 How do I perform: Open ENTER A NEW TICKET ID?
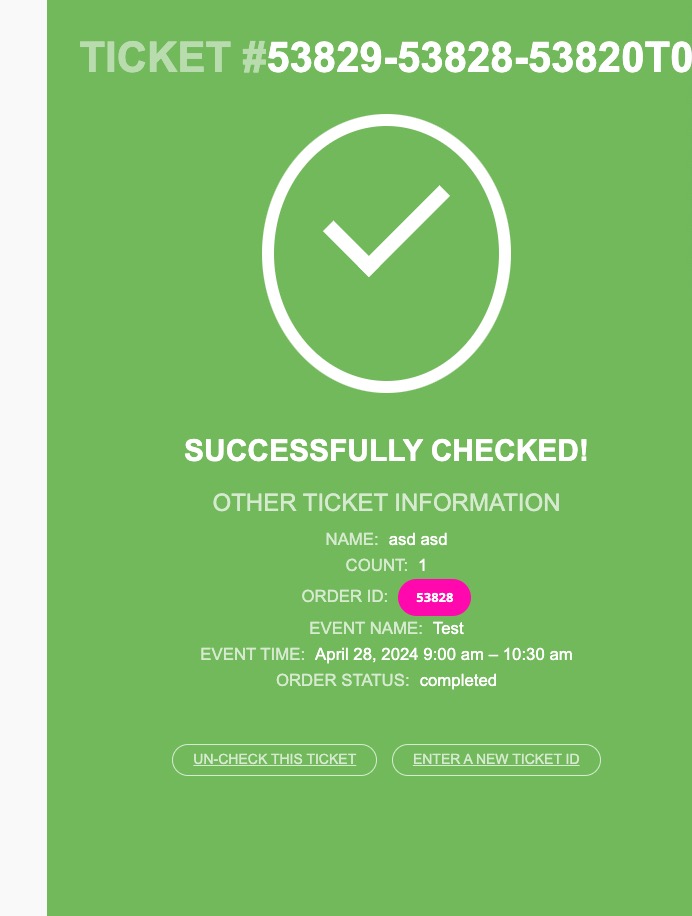496,760
